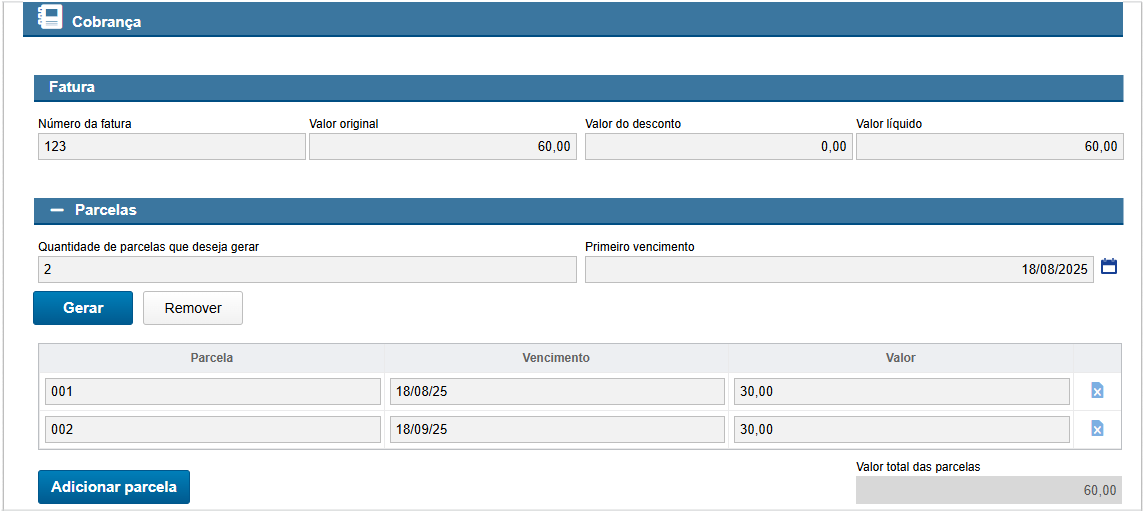Click the Valor total das parcelas field
This screenshot has height=511, width=1143.
click(x=989, y=490)
